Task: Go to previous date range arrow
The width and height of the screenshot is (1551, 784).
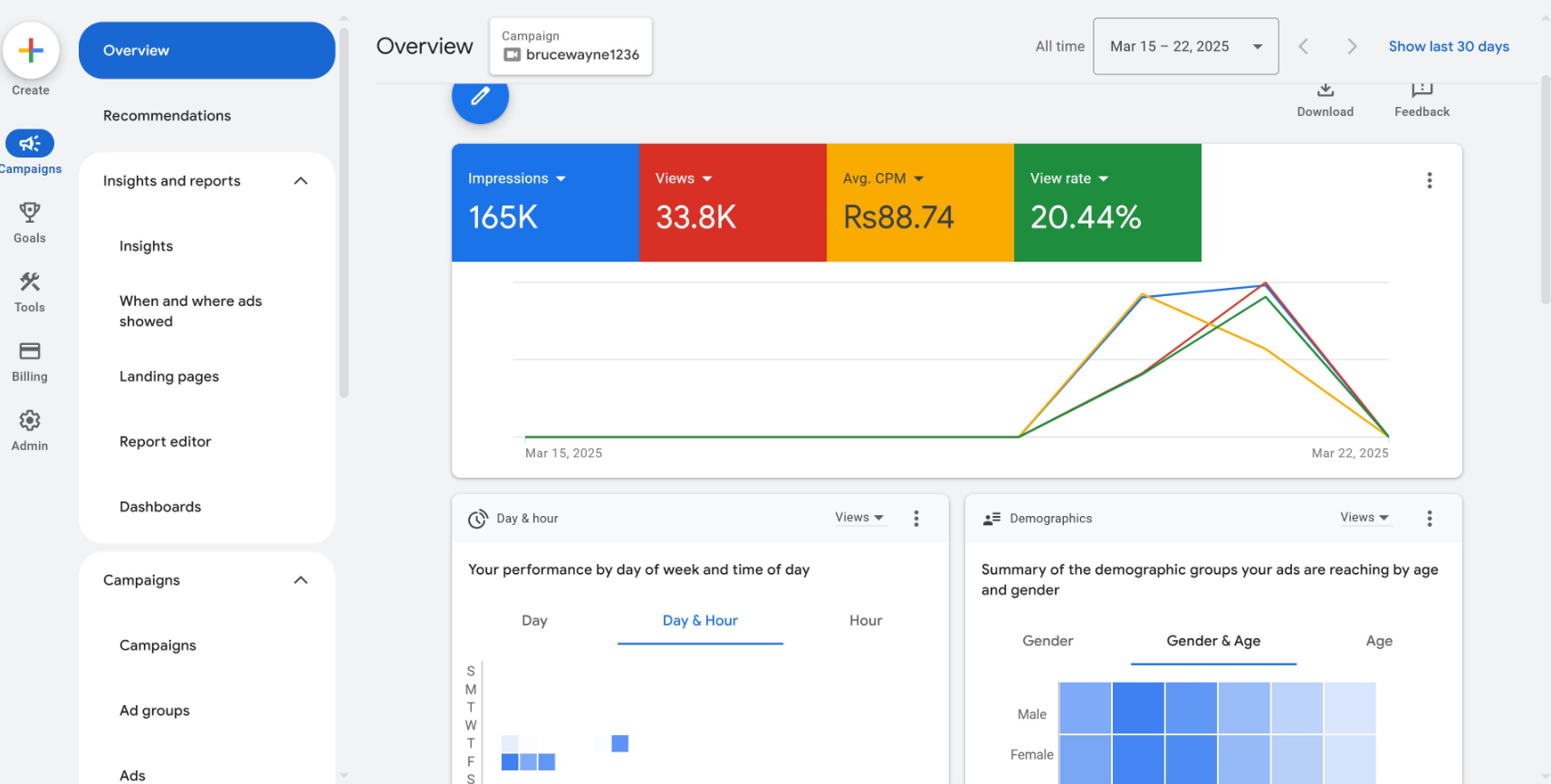Action: (1303, 46)
